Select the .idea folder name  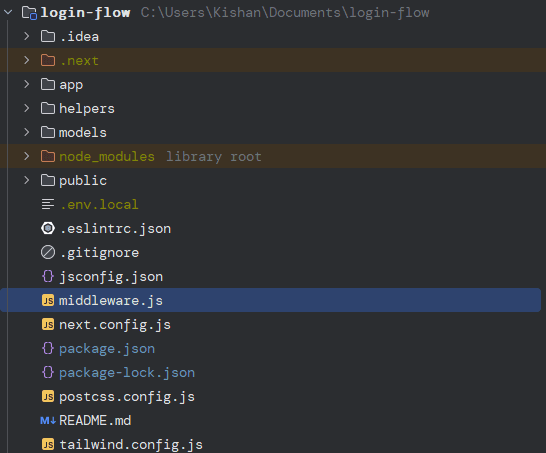click(79, 37)
